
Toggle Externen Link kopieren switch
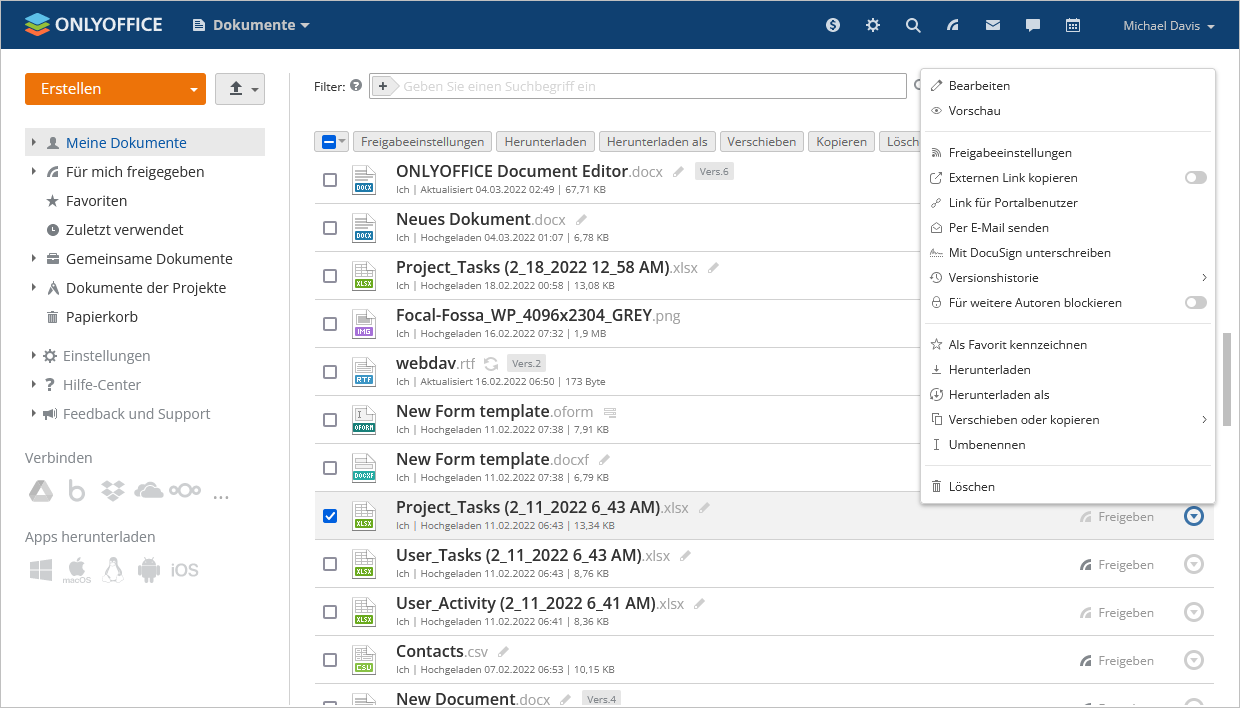click(x=1195, y=178)
